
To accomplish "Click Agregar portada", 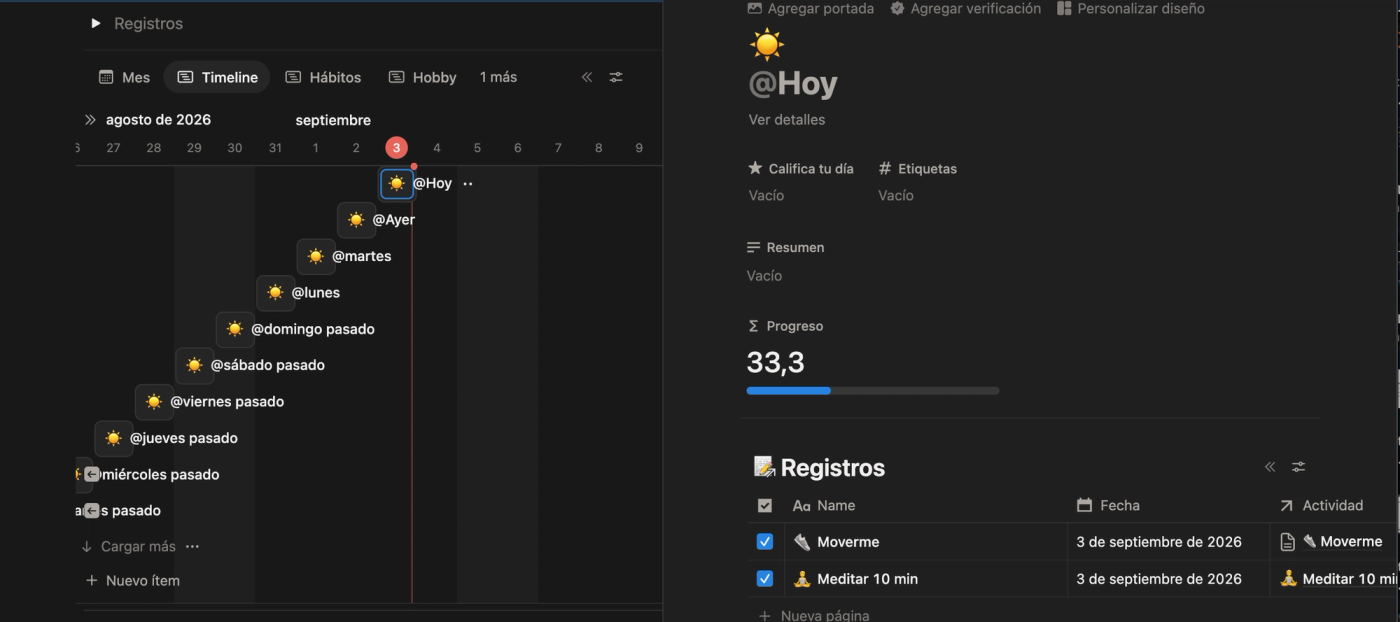I will pos(811,9).
